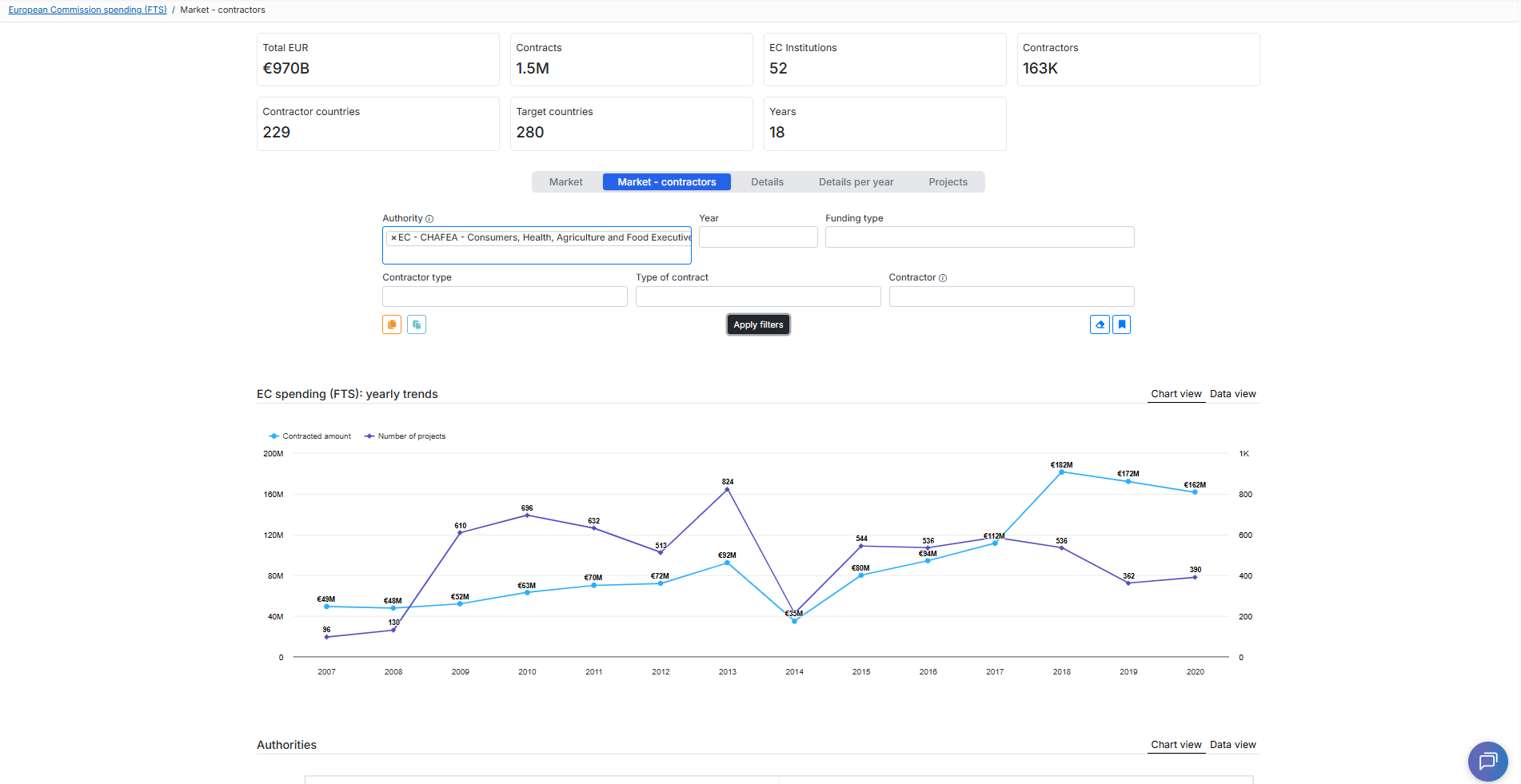Image resolution: width=1521 pixels, height=784 pixels.
Task: Open the Type of contract dropdown
Action: tap(758, 296)
